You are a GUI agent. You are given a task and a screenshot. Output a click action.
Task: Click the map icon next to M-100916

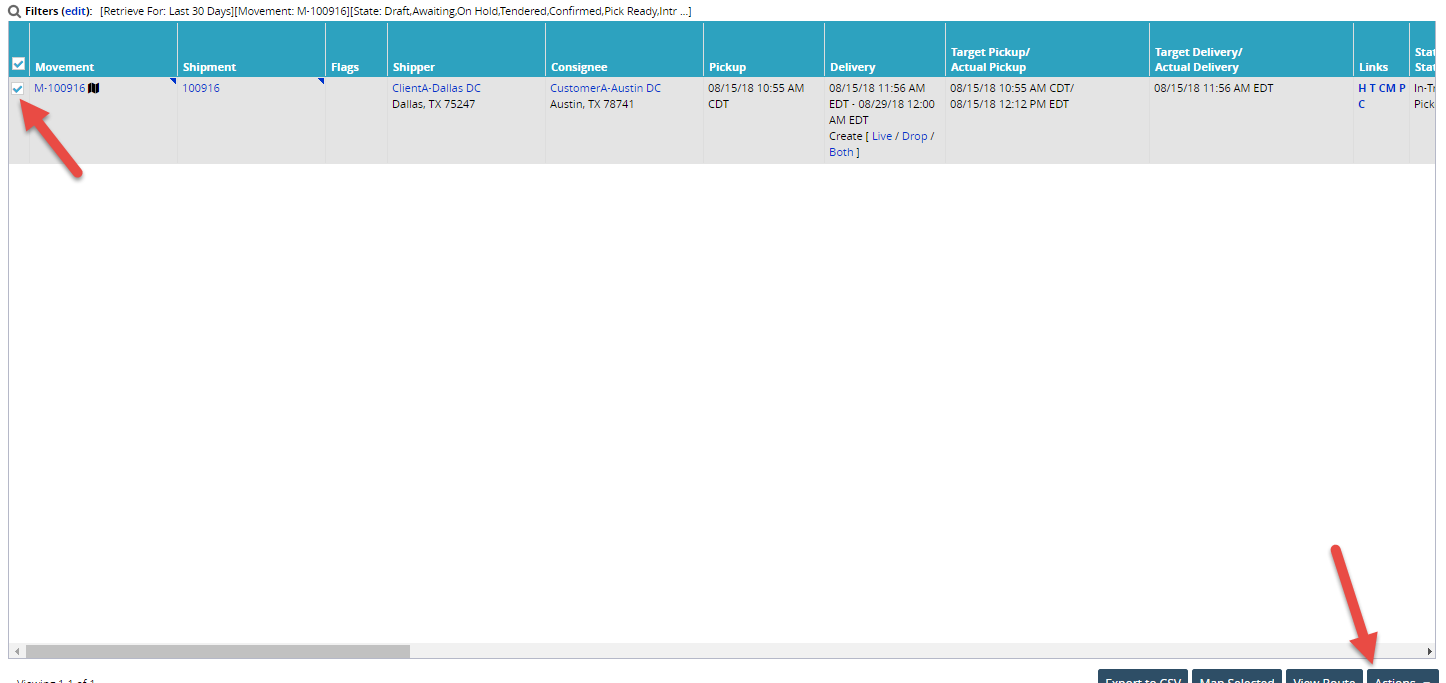pyautogui.click(x=94, y=88)
